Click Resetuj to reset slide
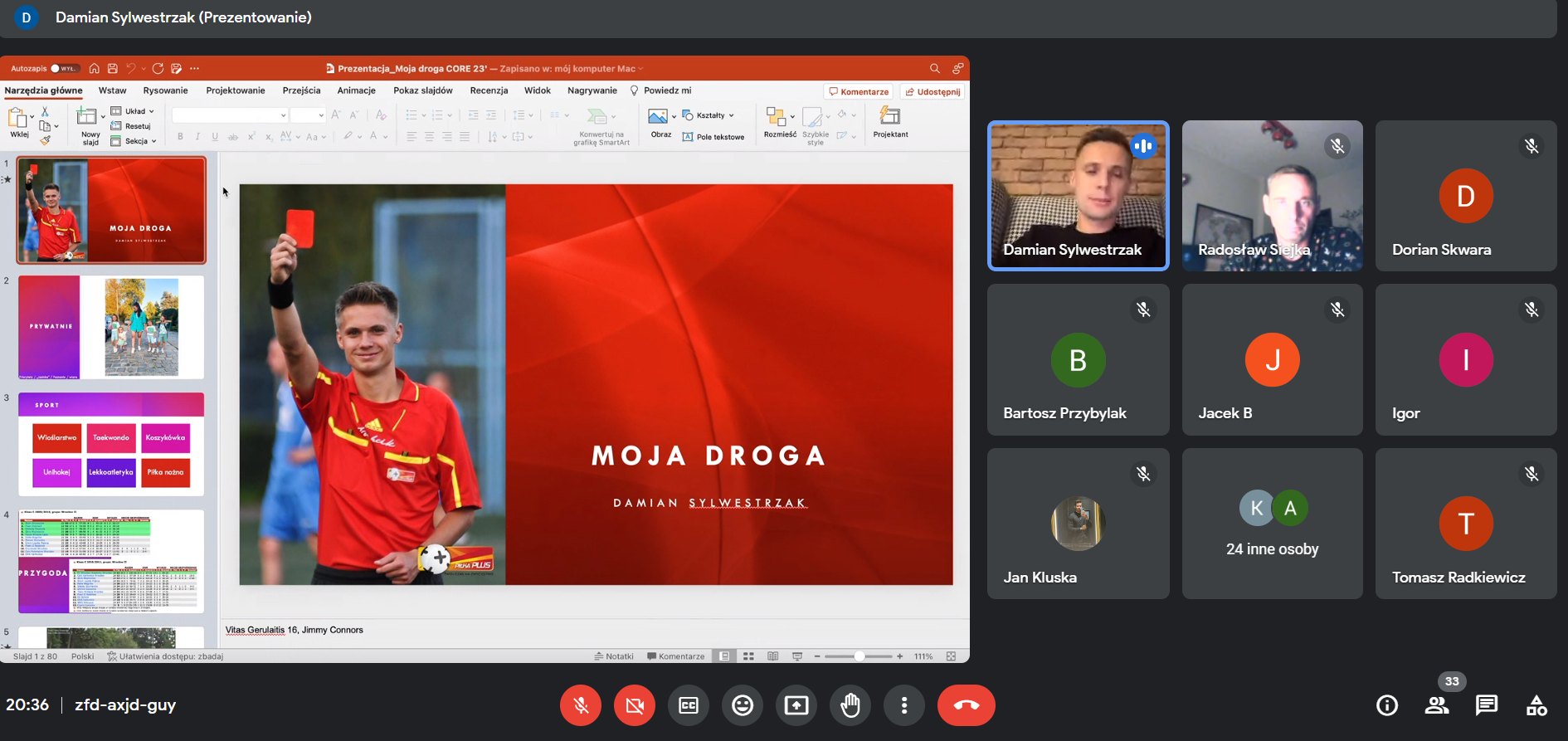The height and width of the screenshot is (741, 1568). point(131,126)
